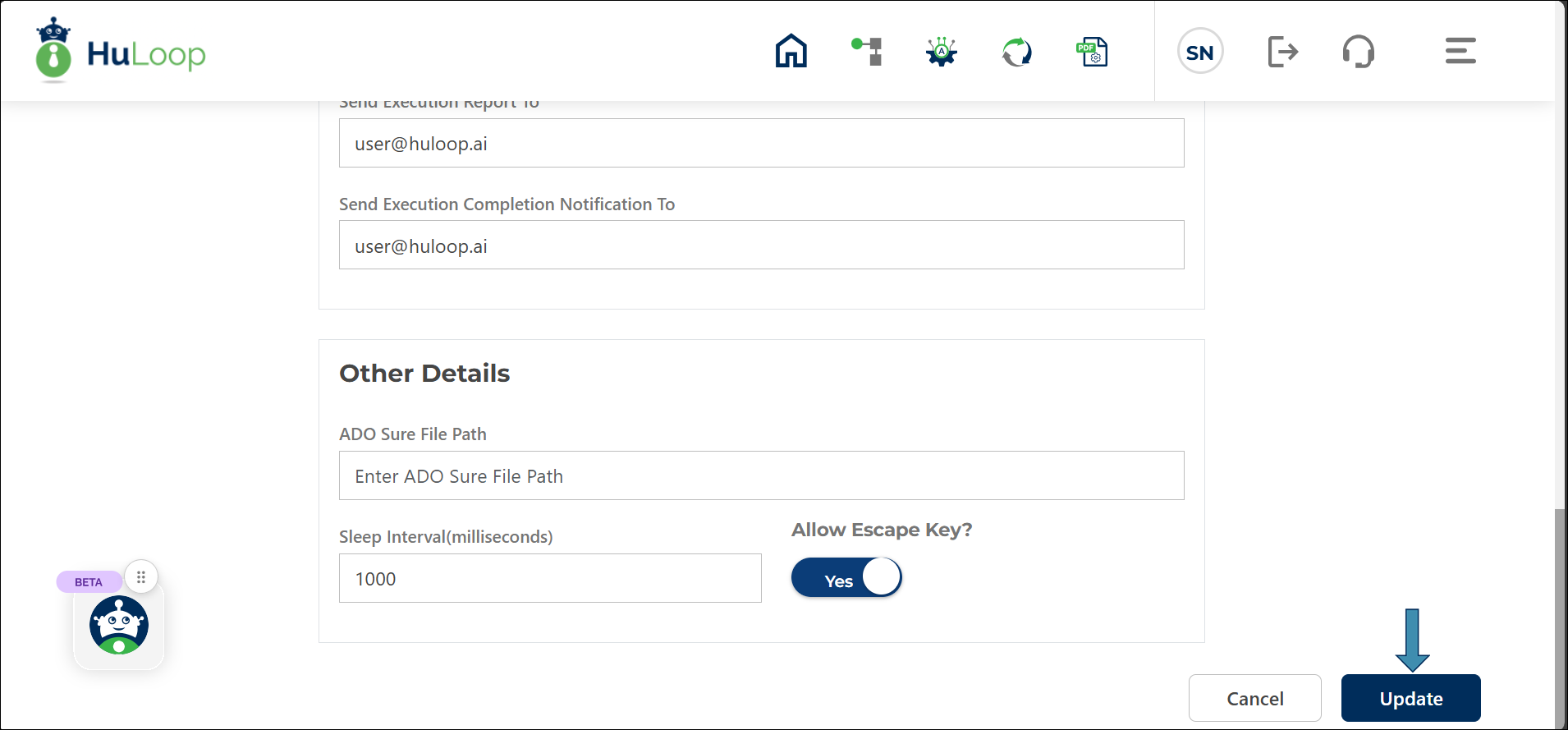
Task: Toggle the Allow Escape Key switch
Action: pos(846,578)
